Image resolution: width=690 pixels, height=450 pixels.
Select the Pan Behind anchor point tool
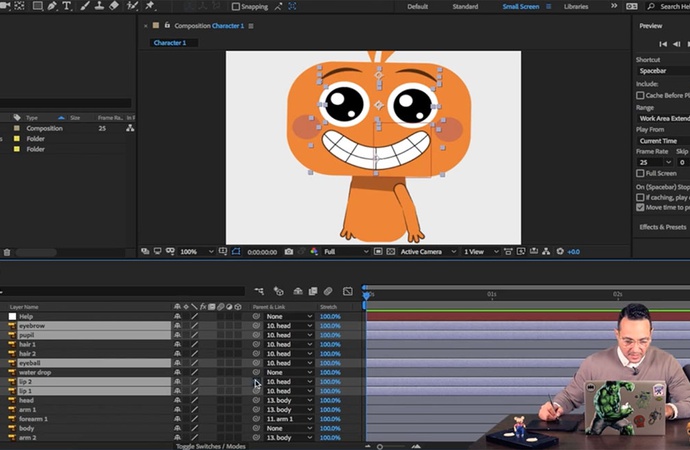click(x=19, y=6)
